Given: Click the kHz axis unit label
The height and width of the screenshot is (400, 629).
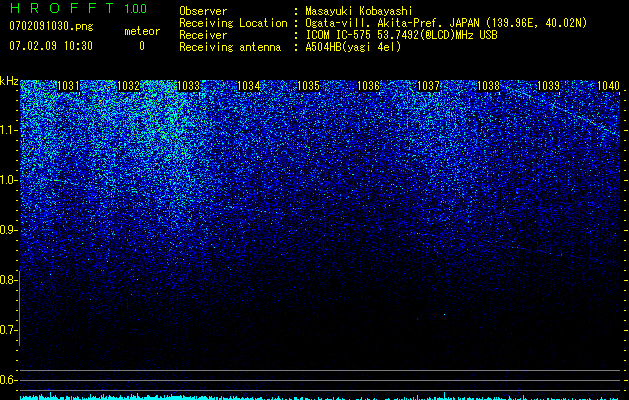Looking at the screenshot, I should pyautogui.click(x=9, y=81).
